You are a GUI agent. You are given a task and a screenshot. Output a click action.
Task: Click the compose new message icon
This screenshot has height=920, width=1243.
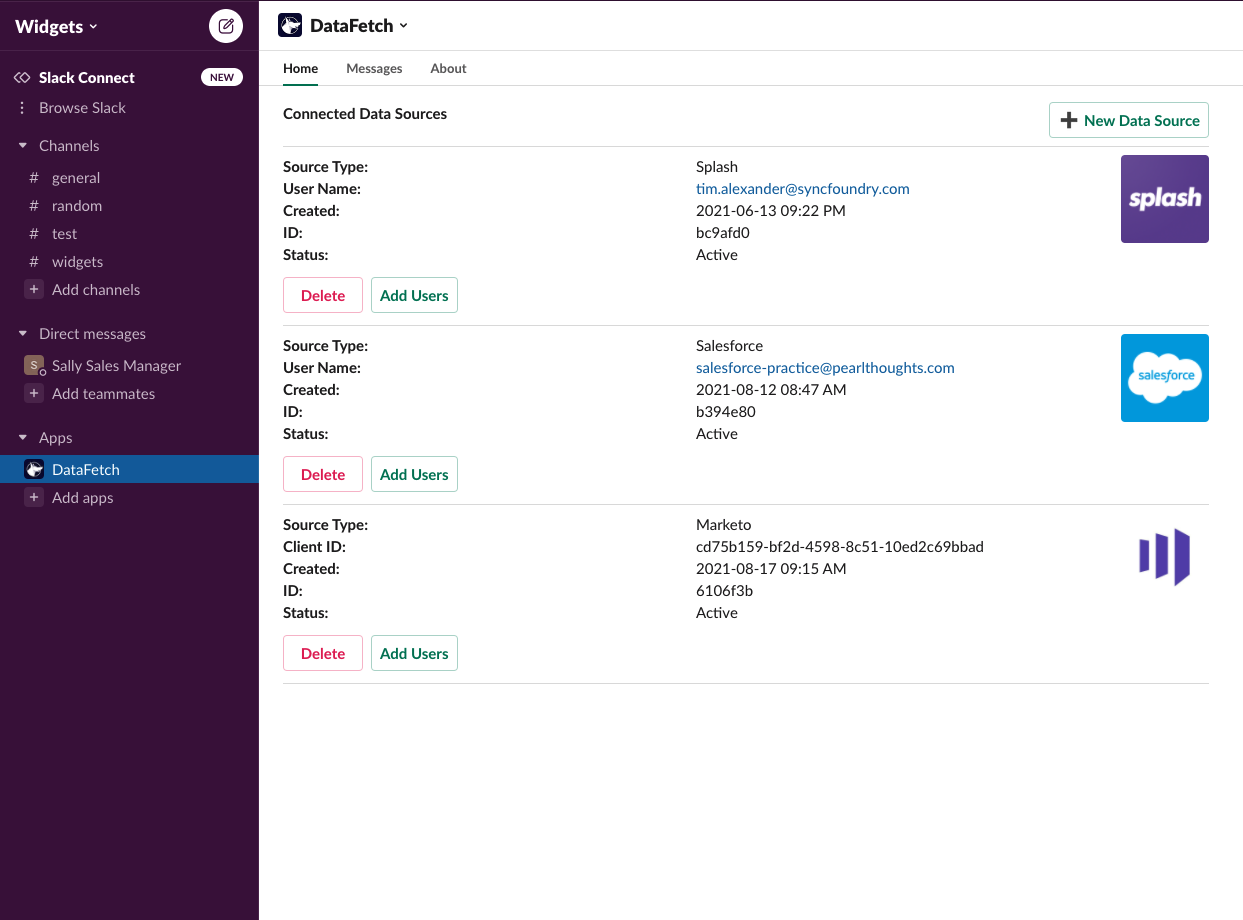[226, 26]
